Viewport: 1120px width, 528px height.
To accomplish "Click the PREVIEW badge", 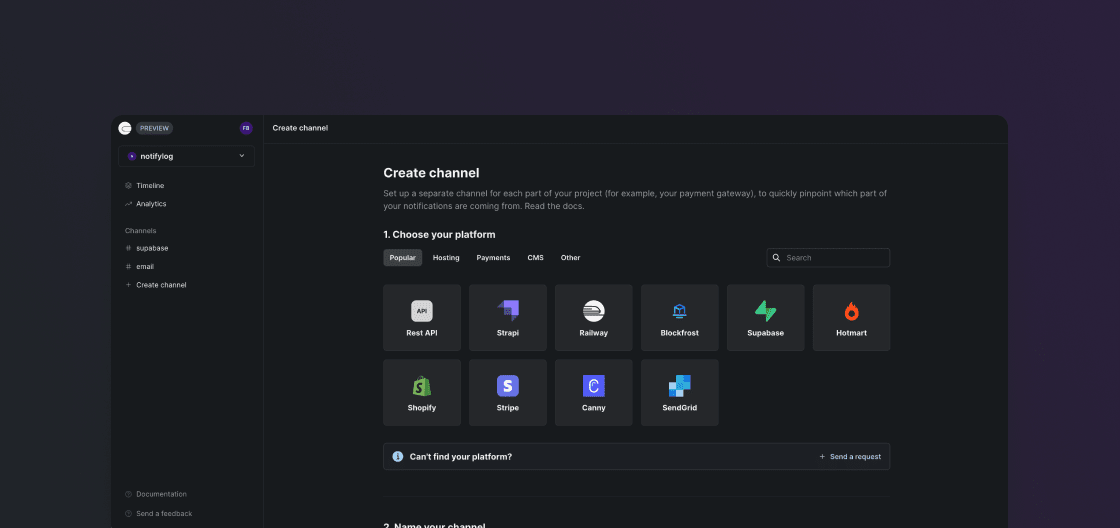I will (154, 129).
